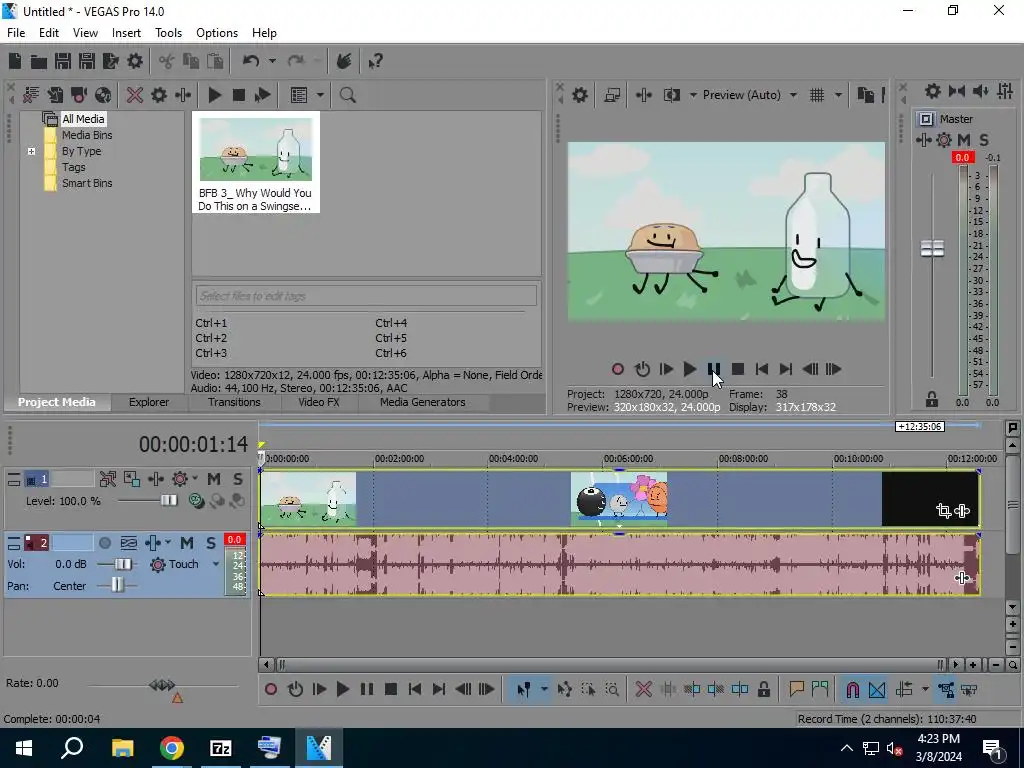Mute audio track 2
Image resolution: width=1024 pixels, height=768 pixels.
[x=187, y=543]
